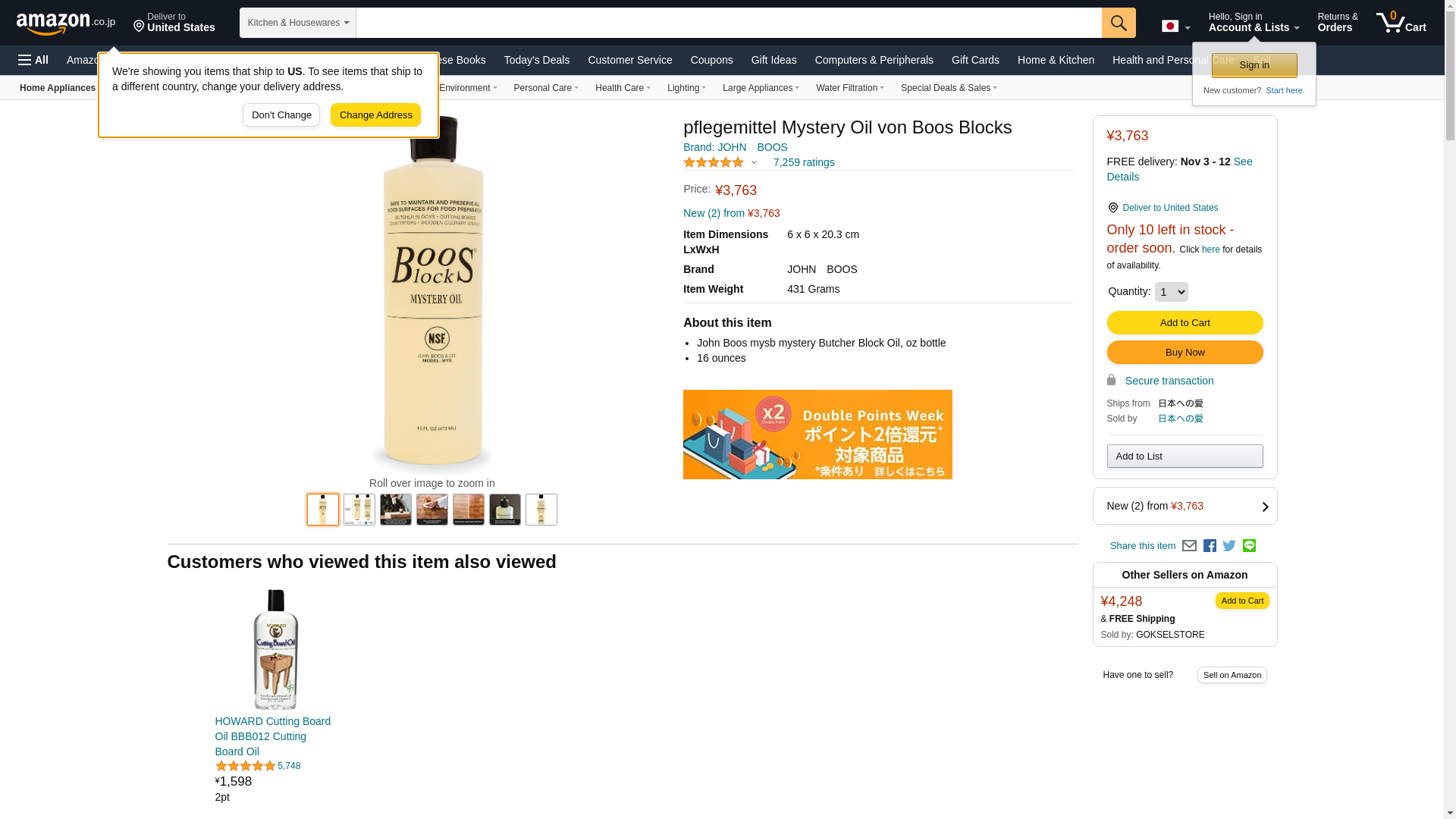Image resolution: width=1456 pixels, height=819 pixels.
Task: Open the Japan flag language selector
Action: (1175, 27)
